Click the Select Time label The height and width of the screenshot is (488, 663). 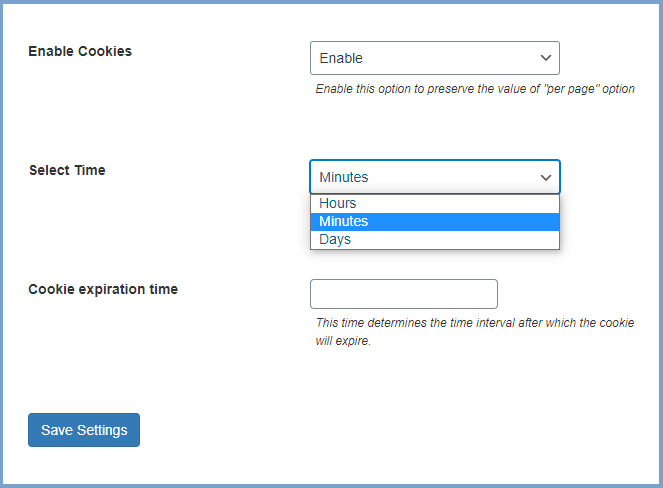[x=67, y=170]
